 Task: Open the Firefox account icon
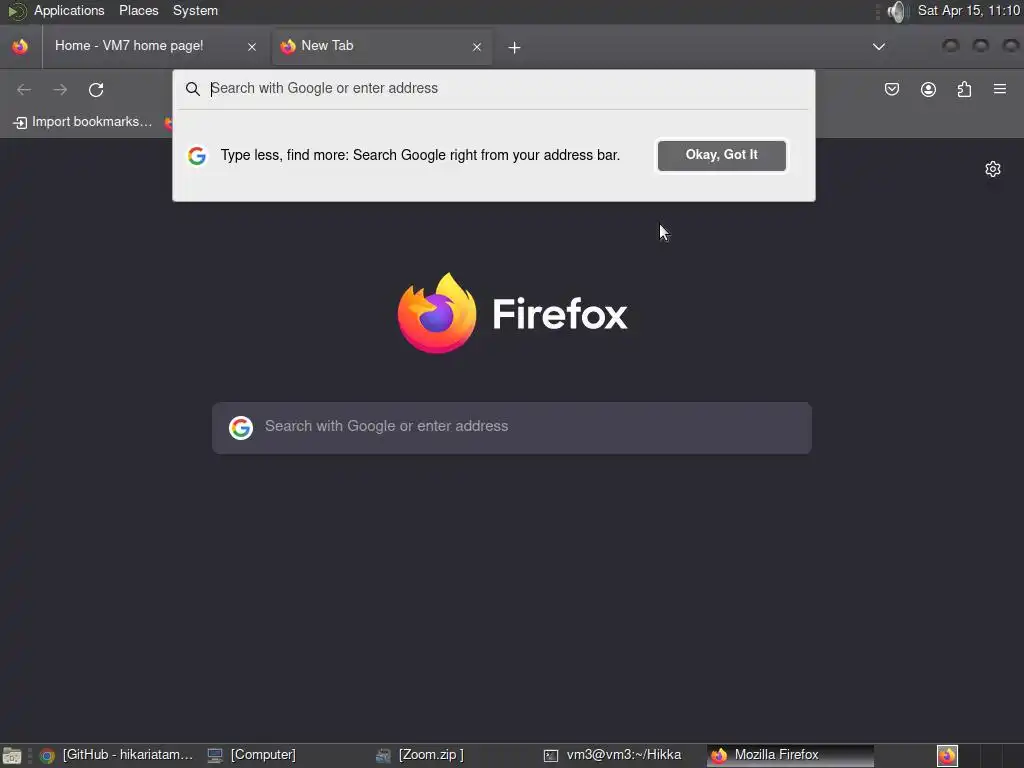pyautogui.click(x=928, y=89)
